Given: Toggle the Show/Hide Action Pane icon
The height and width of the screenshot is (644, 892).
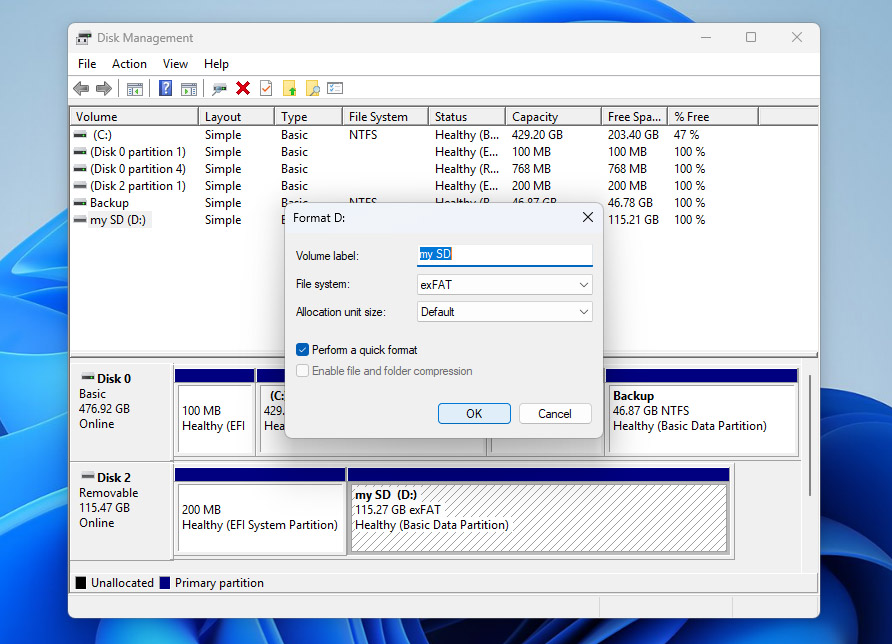Looking at the screenshot, I should click(x=188, y=89).
